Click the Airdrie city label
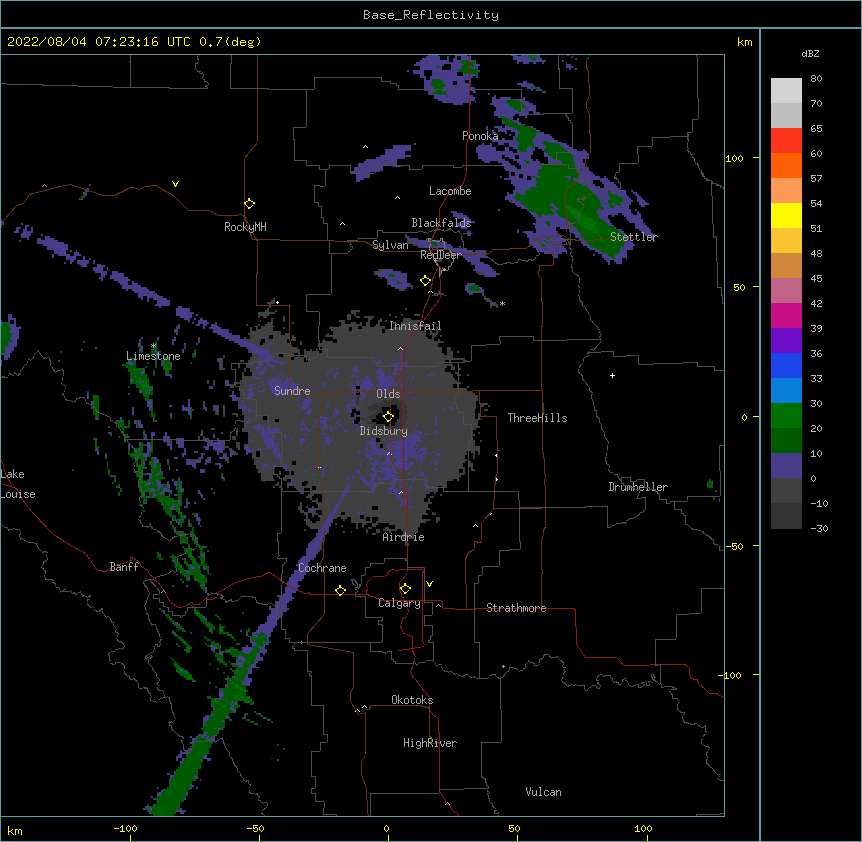The height and width of the screenshot is (842, 862). click(x=404, y=537)
